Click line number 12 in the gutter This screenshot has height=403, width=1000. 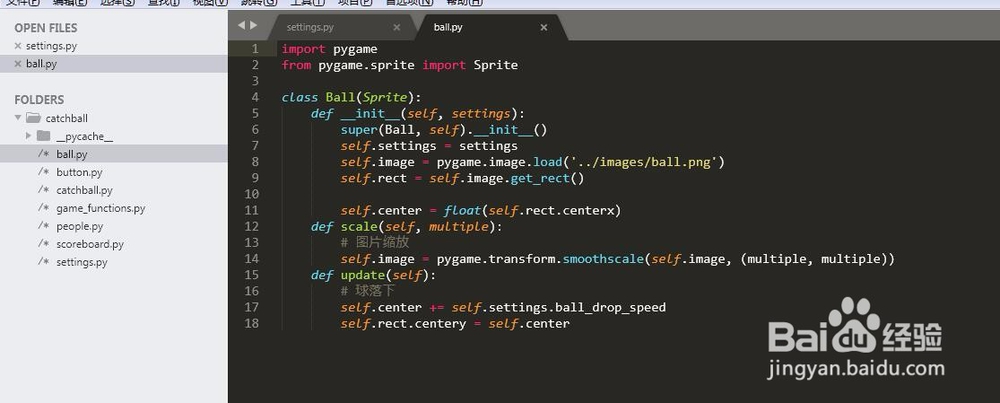tap(251, 226)
